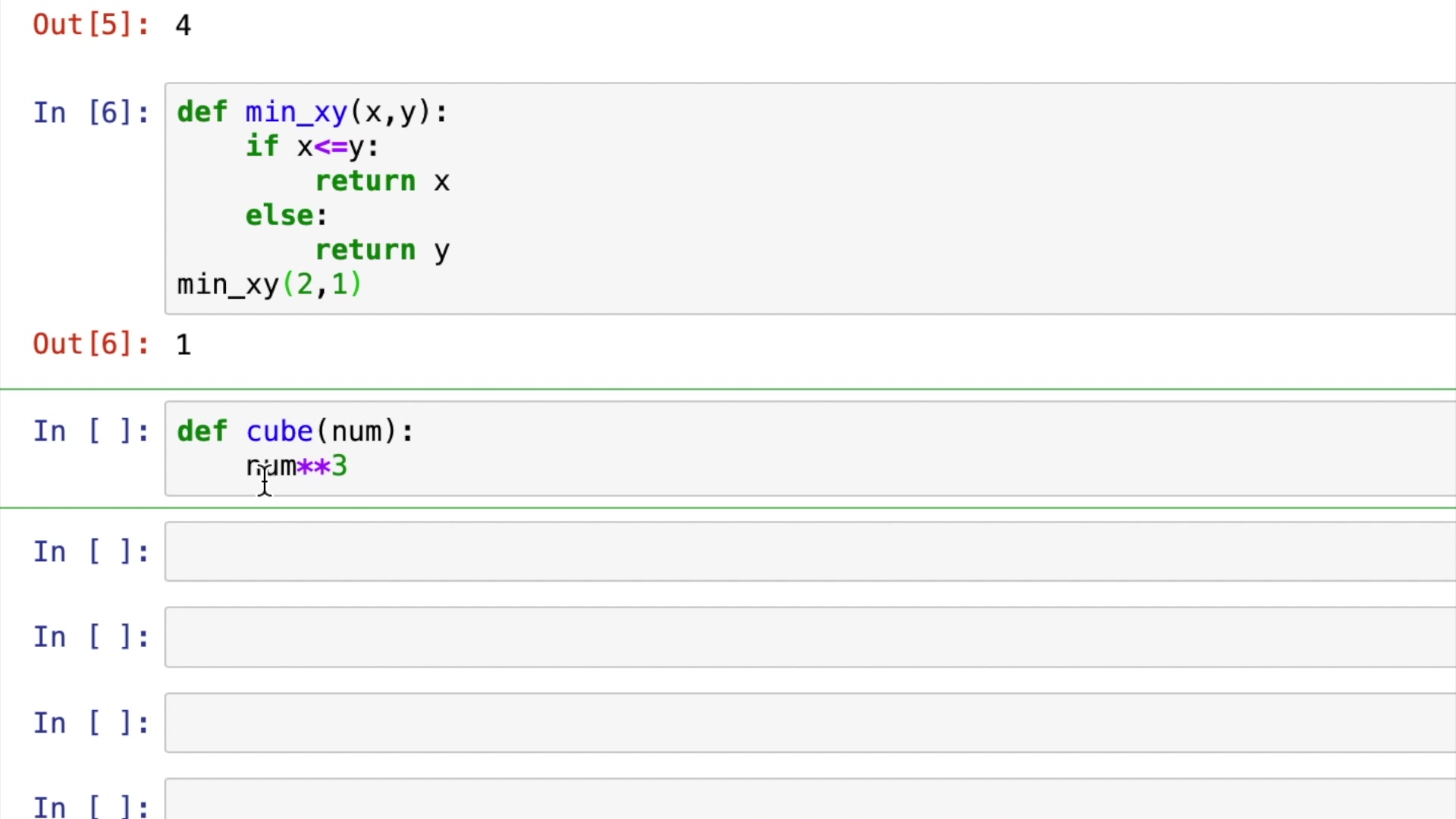Viewport: 1456px width, 819px height.
Task: Click the first empty code cell below cube
Action: pyautogui.click(x=808, y=552)
